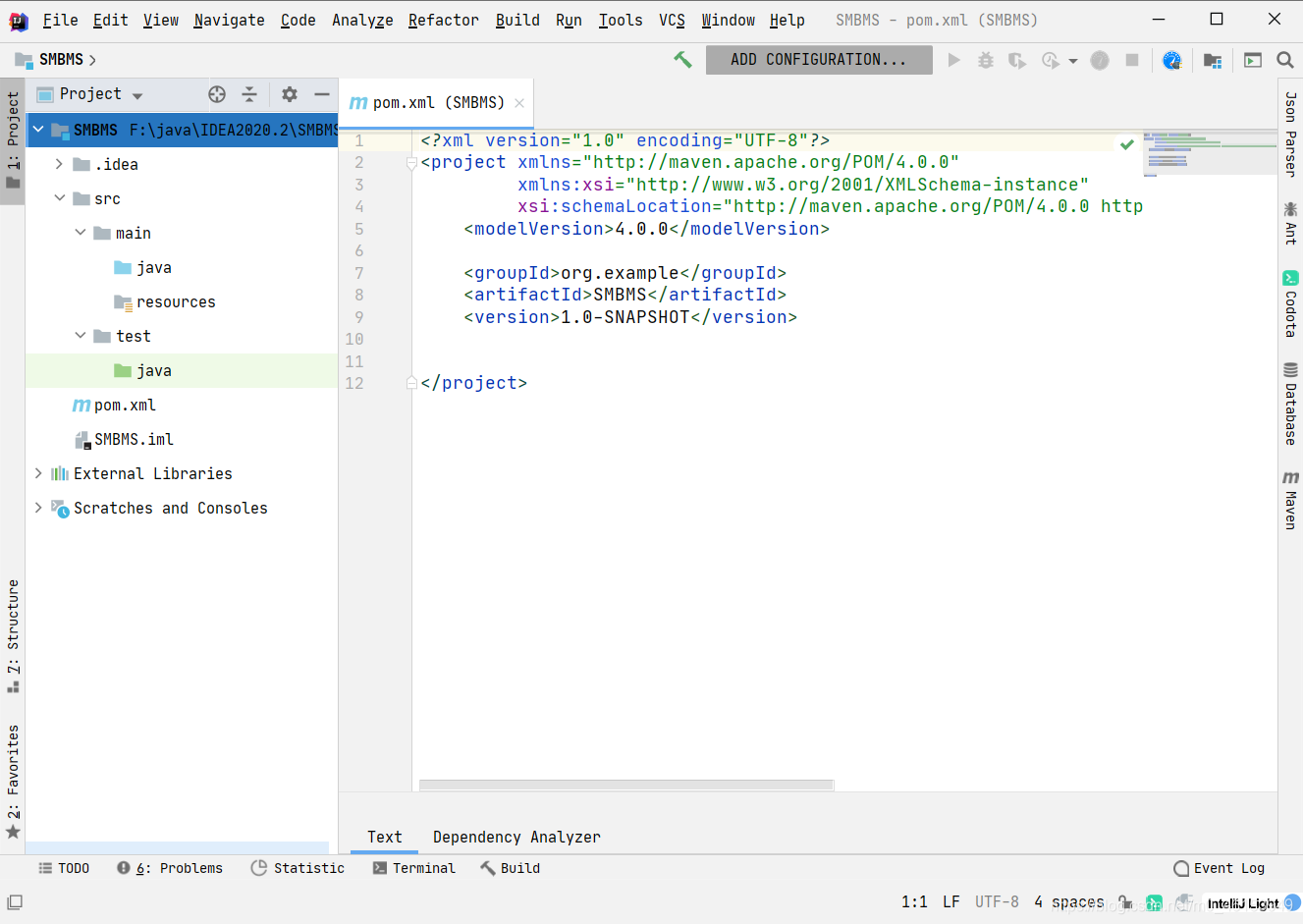Click the Run play icon

coord(953,60)
